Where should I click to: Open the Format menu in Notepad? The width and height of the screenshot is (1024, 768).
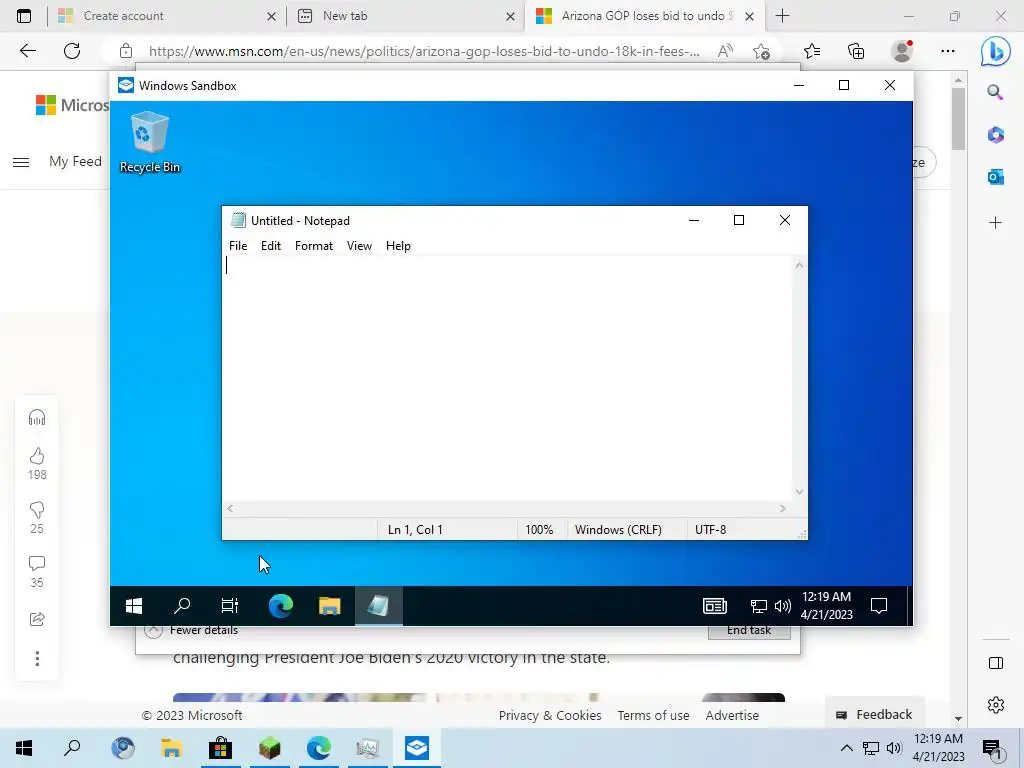tap(313, 246)
